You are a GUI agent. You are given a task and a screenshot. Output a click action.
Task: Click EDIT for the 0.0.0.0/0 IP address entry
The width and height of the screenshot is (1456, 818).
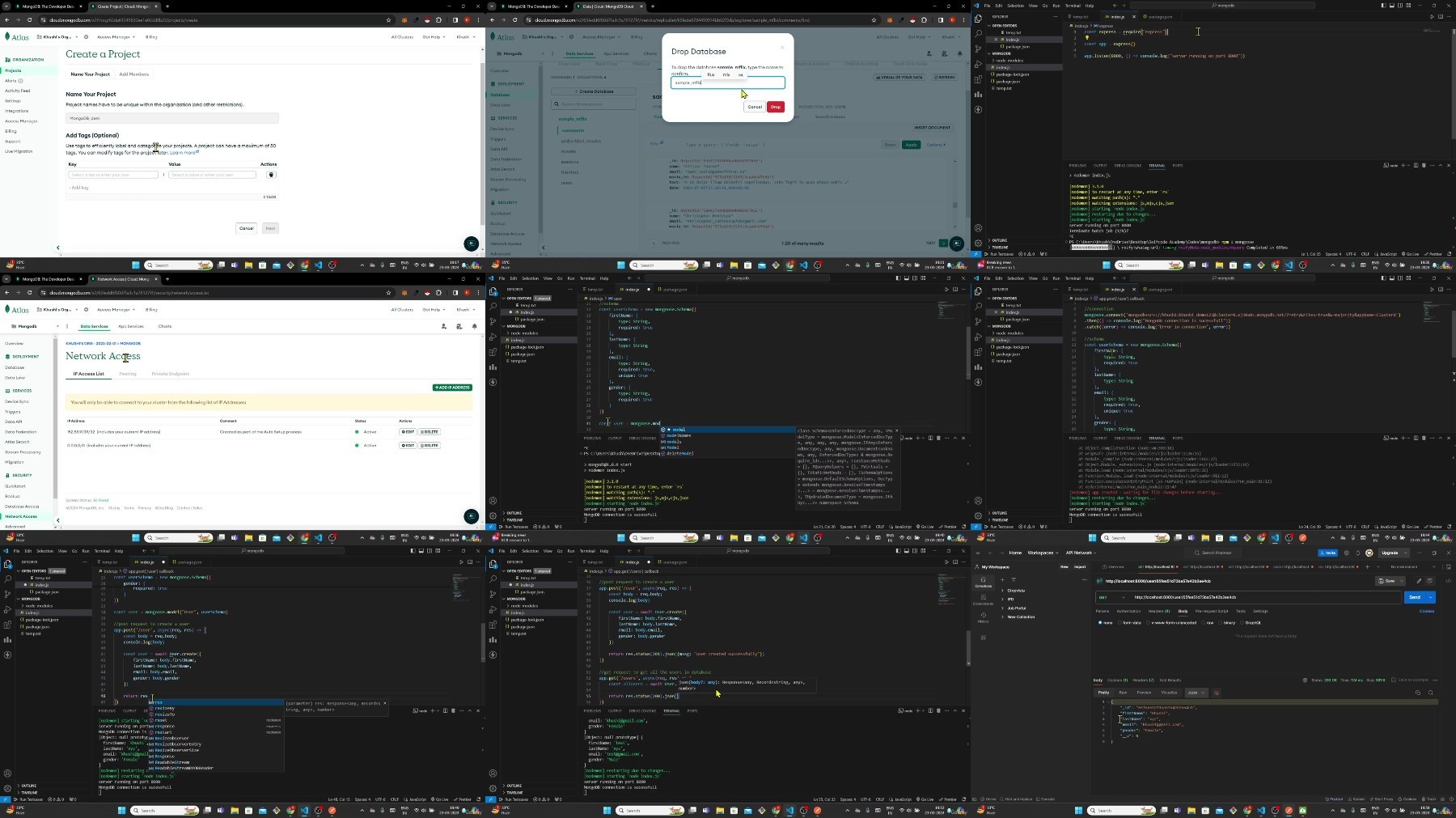408,445
